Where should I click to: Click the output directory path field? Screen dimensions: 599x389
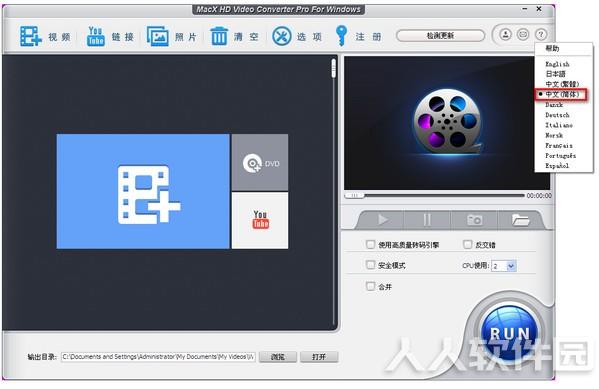158,357
